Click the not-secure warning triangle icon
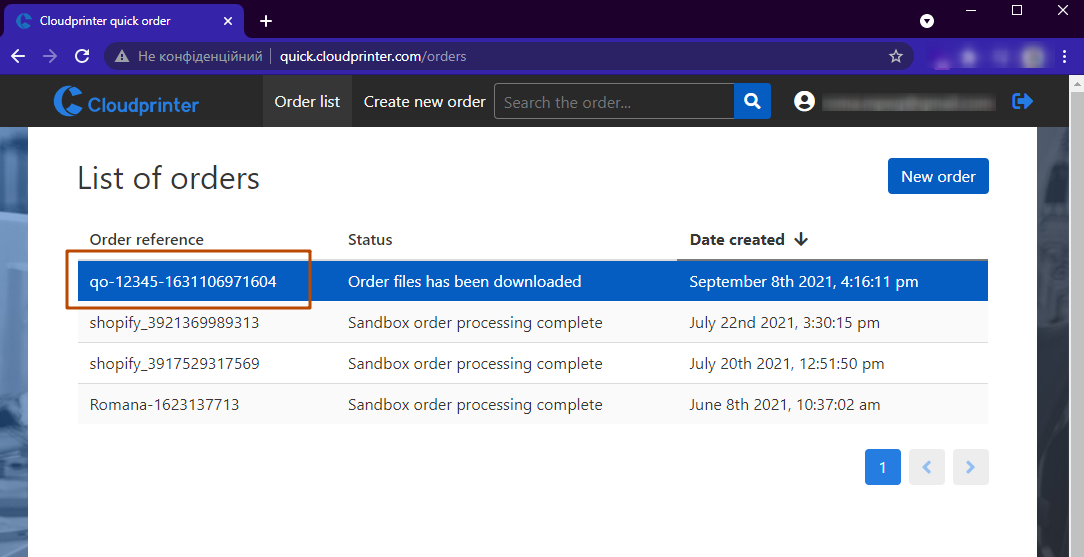Screen dimensions: 1084x557 click(x=122, y=56)
